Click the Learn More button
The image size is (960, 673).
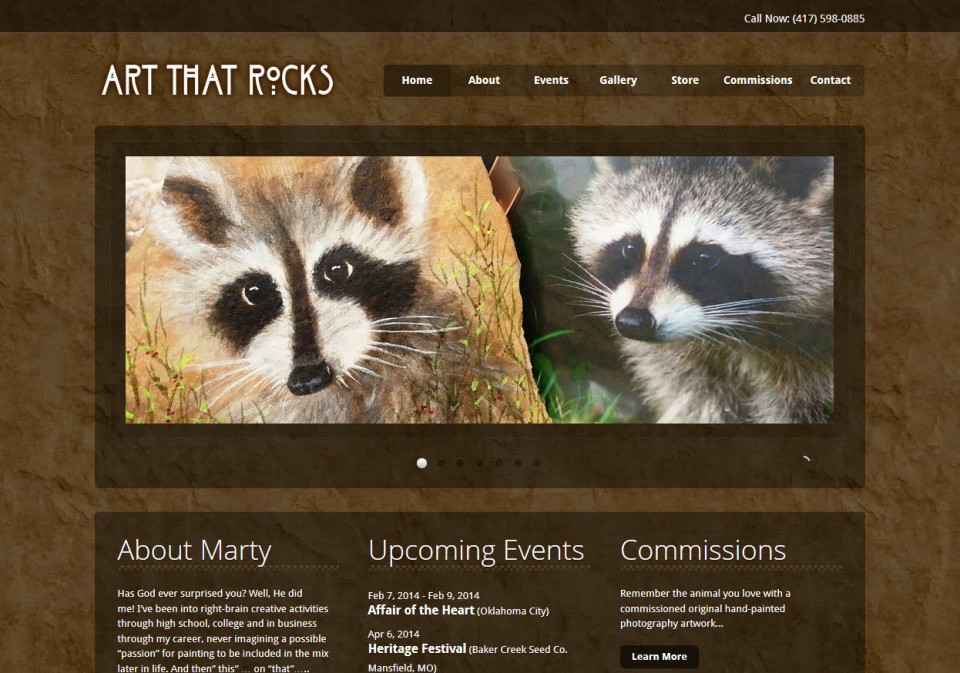(659, 656)
